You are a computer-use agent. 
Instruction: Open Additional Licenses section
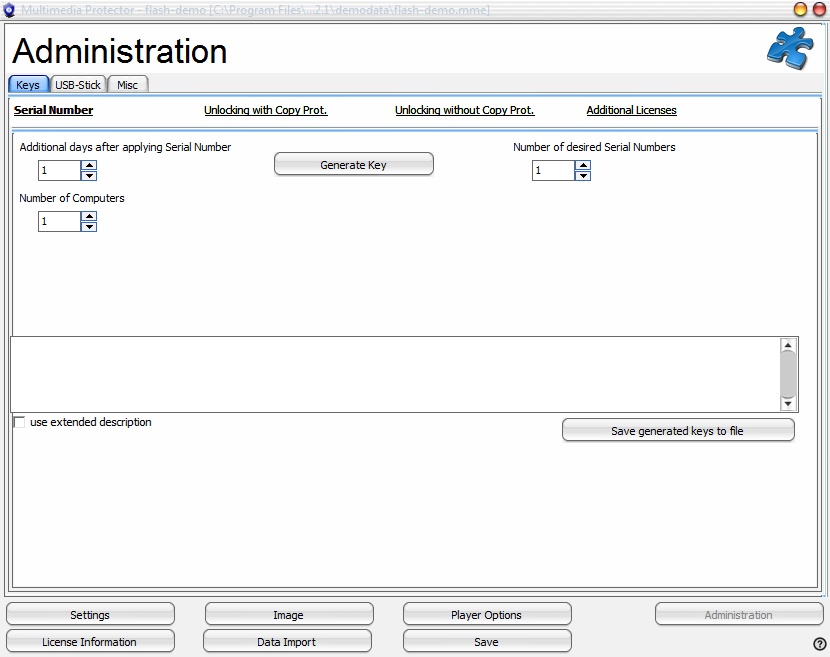point(631,110)
